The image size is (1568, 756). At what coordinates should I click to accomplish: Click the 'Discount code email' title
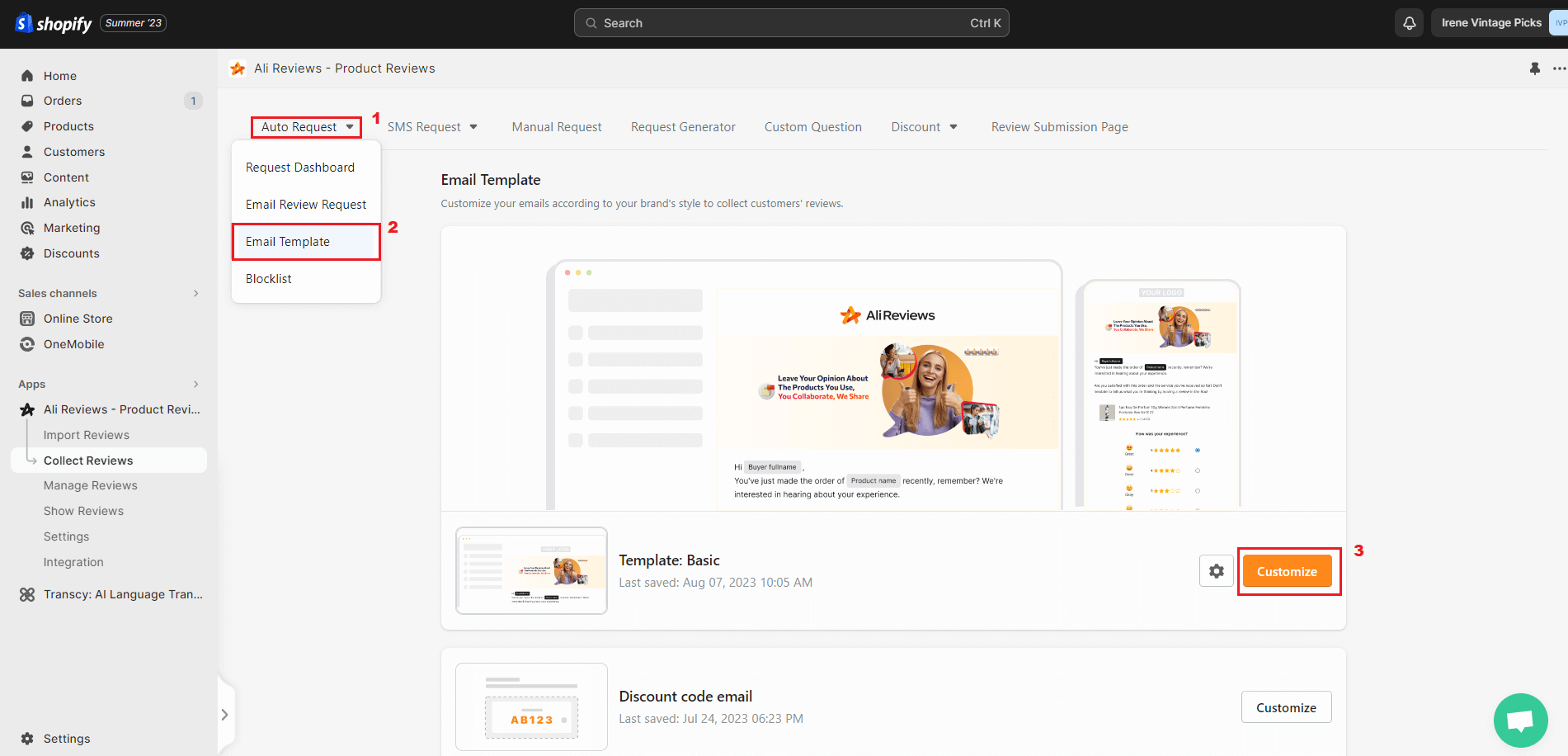685,697
